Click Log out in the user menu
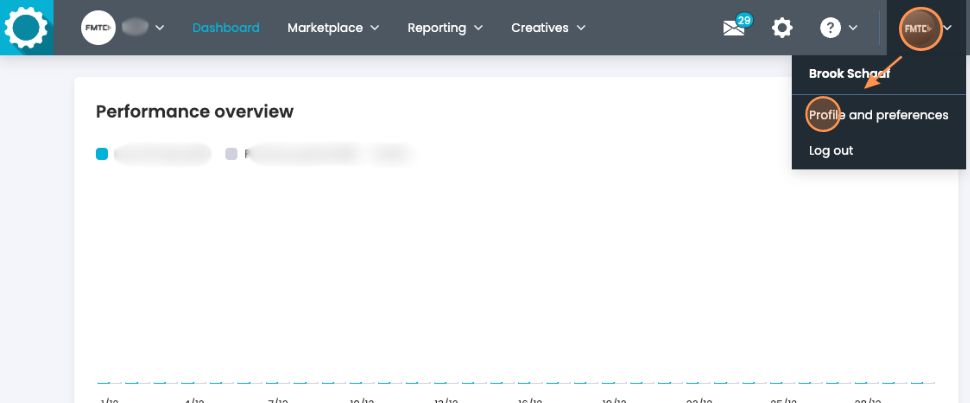970x403 pixels. coord(831,150)
